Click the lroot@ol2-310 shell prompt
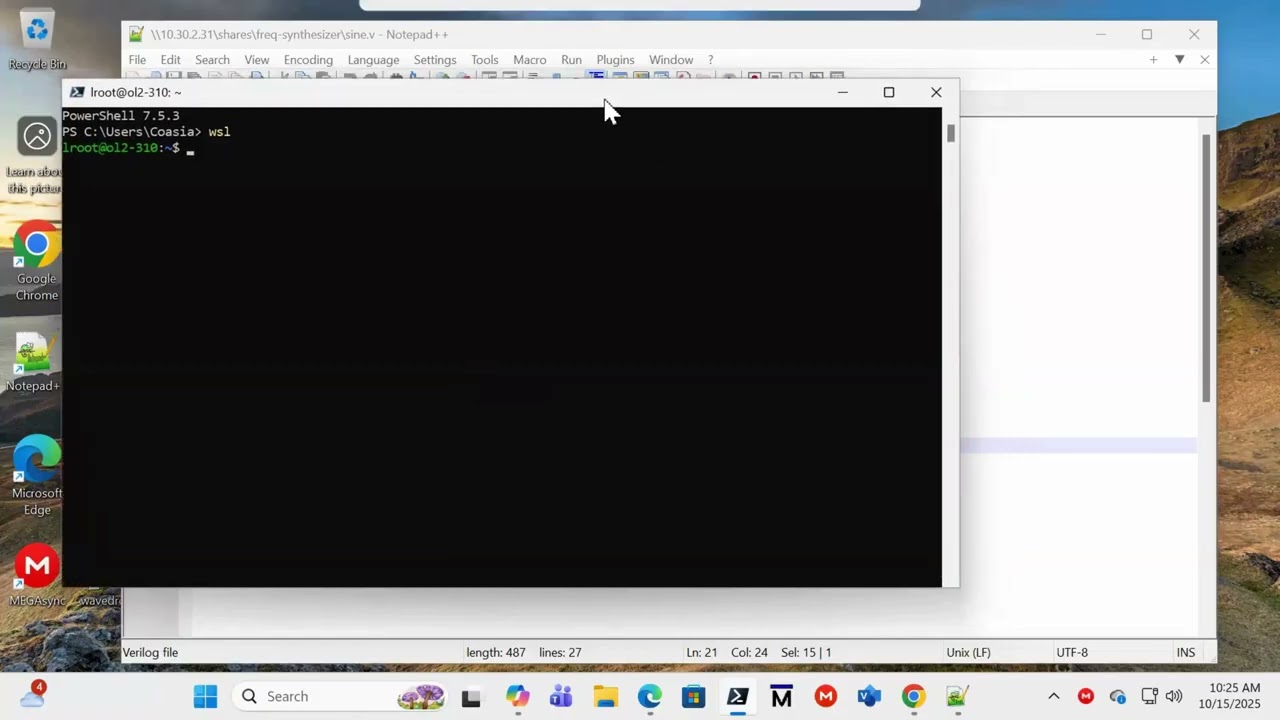Viewport: 1280px width, 720px height. pyautogui.click(x=120, y=148)
